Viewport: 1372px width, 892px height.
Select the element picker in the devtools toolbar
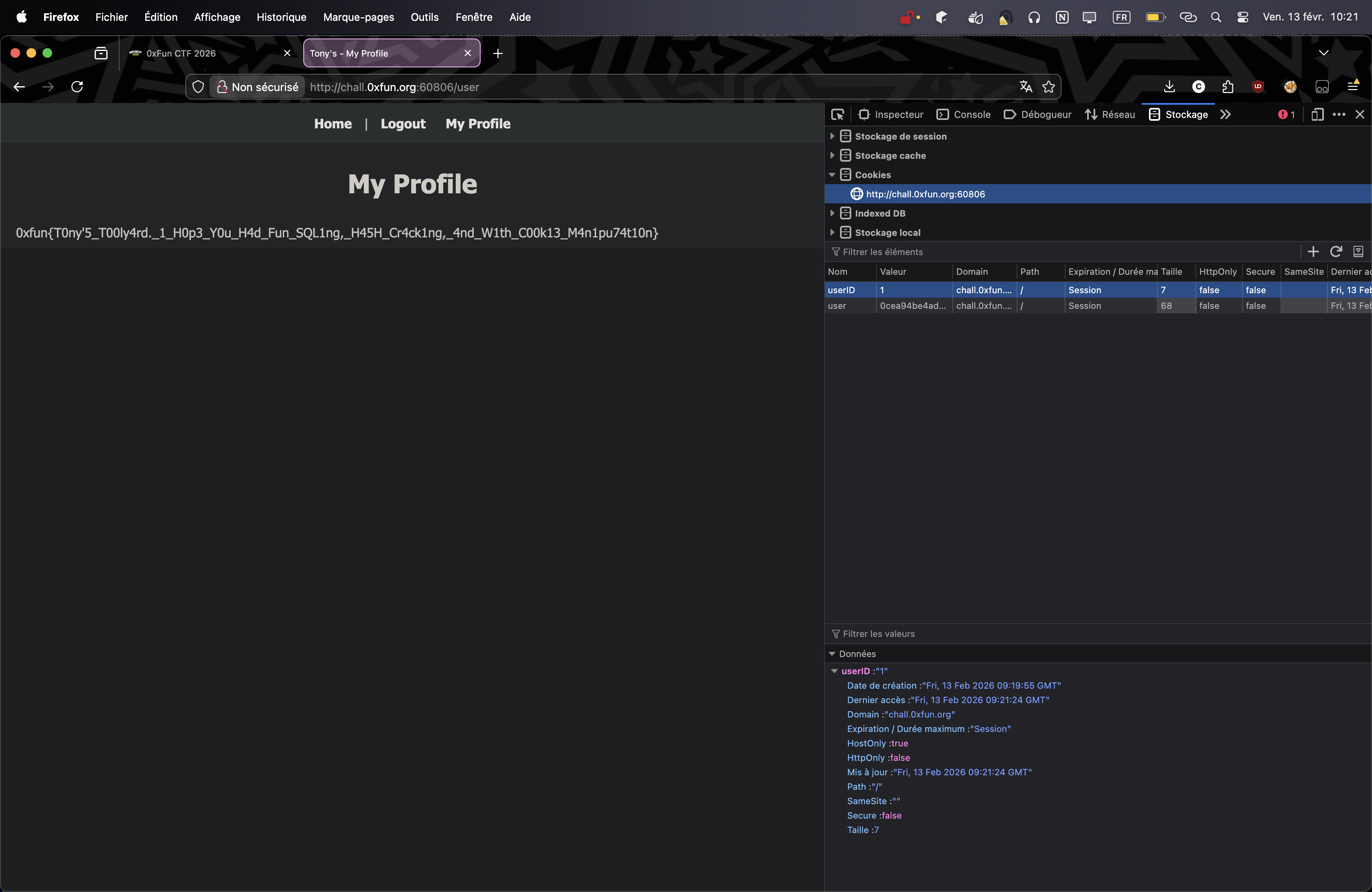838,114
